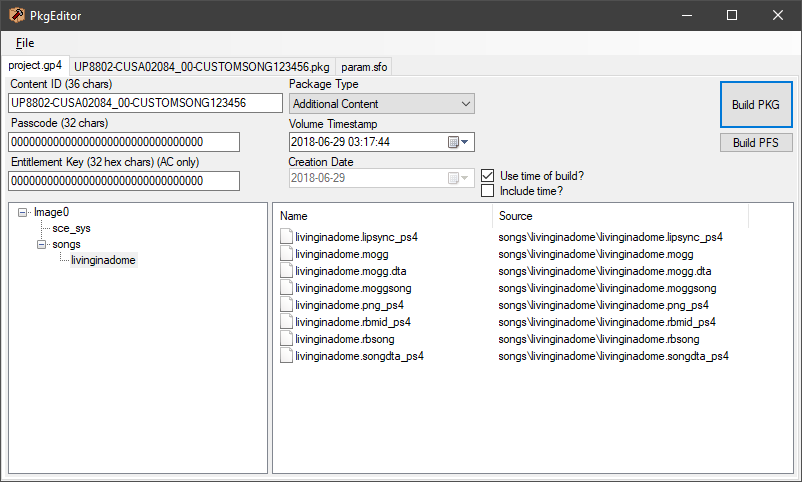The height and width of the screenshot is (482, 802).
Task: Select the Image0 root tree item
Action: click(x=51, y=212)
